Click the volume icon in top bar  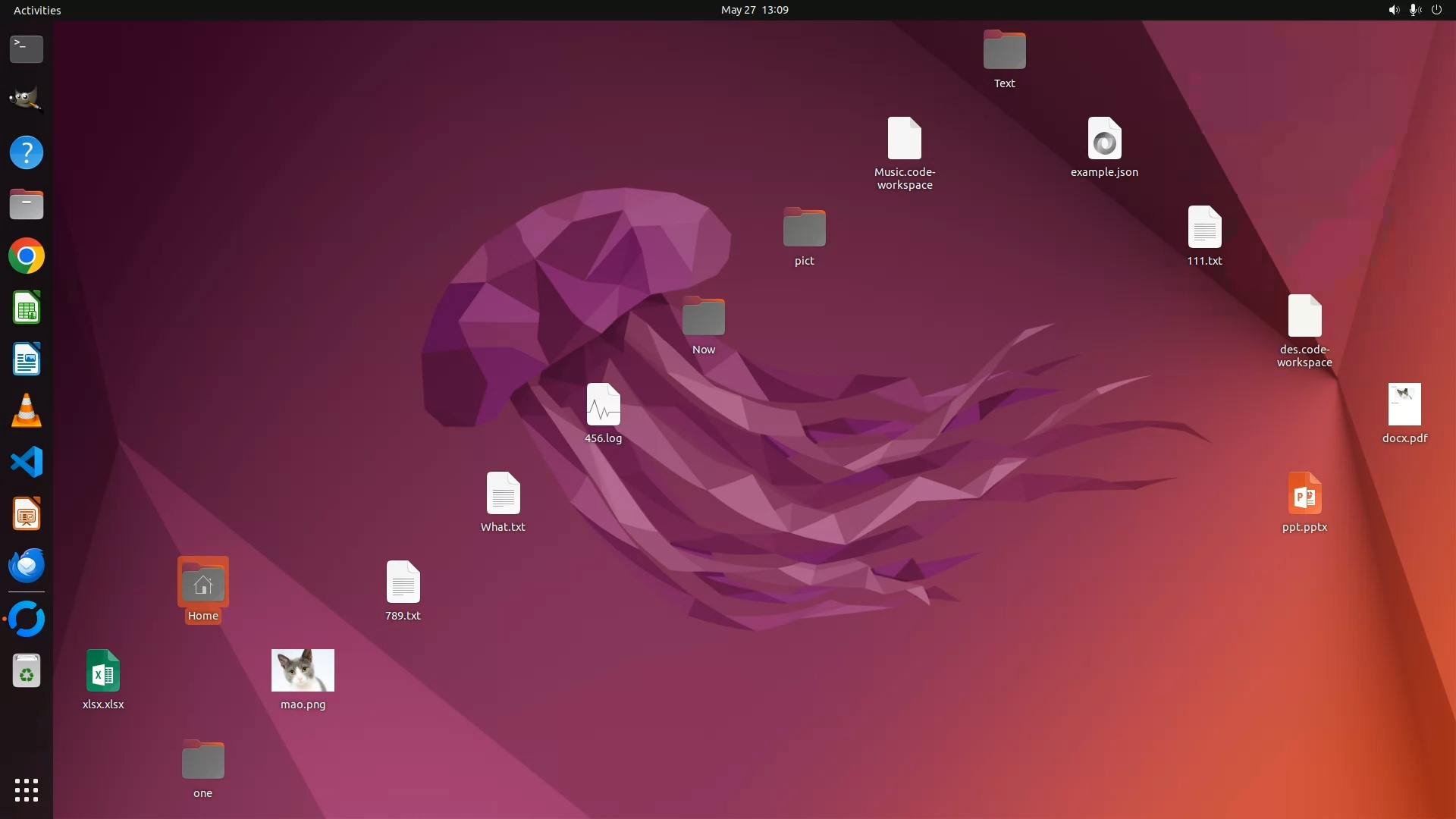[x=1393, y=10]
